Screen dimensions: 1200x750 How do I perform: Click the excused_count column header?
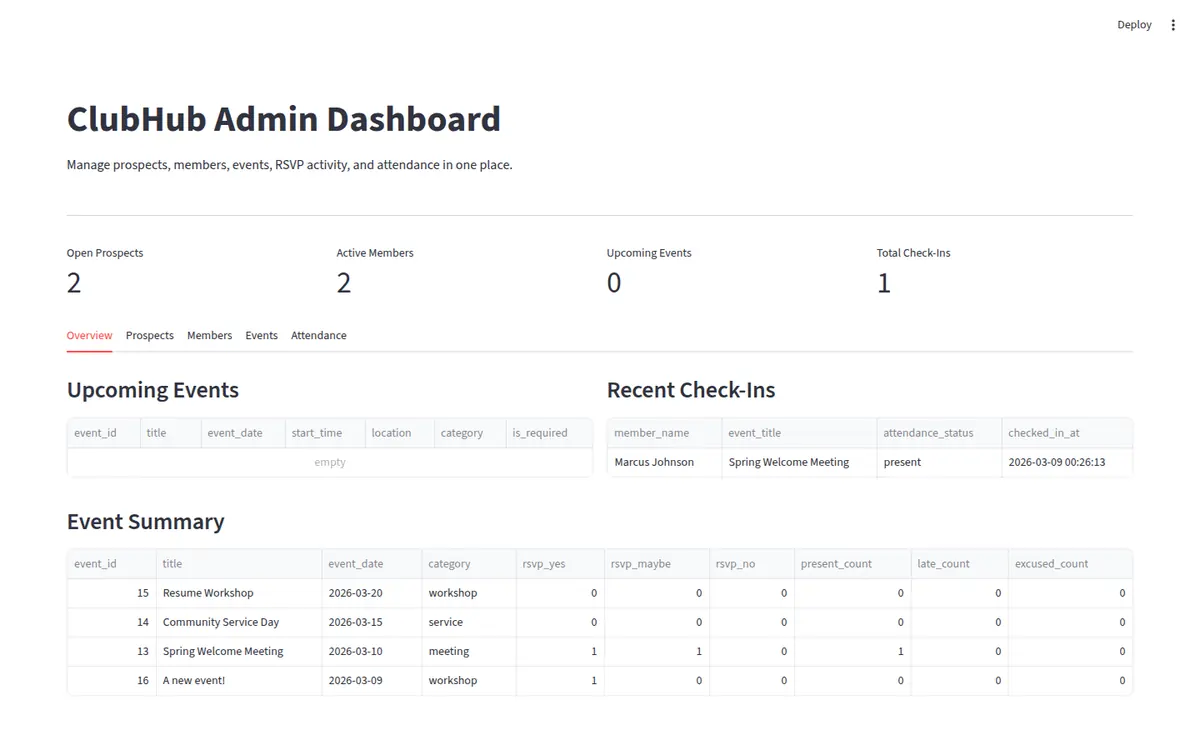tap(1070, 564)
